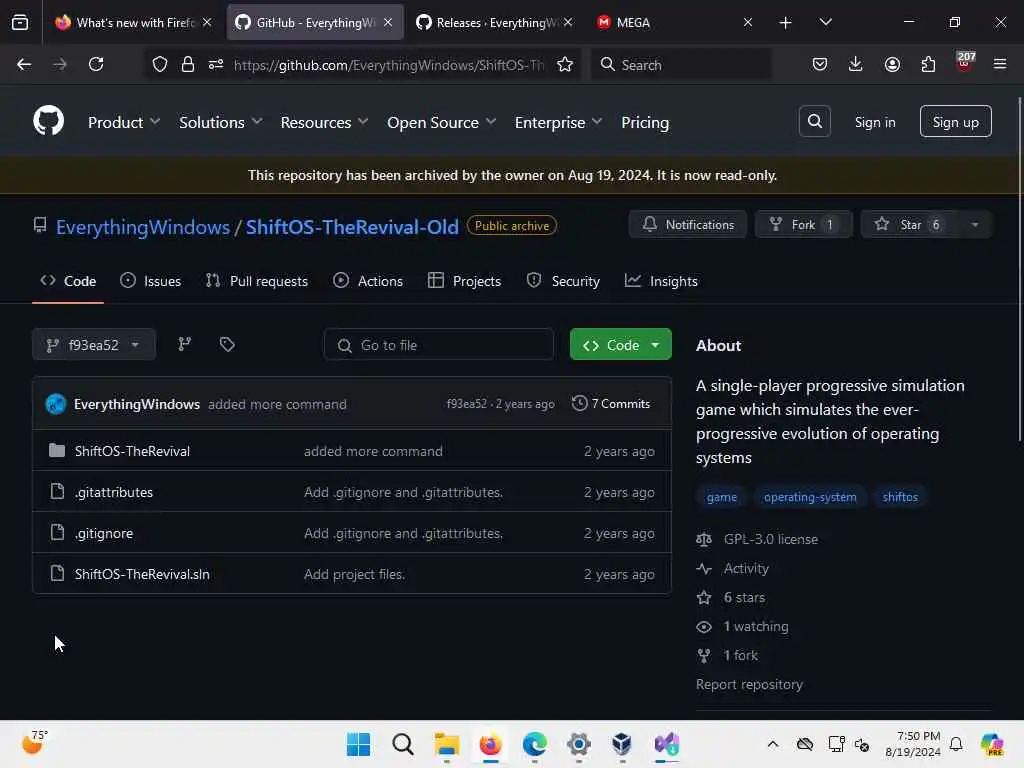Open the branches list icon
This screenshot has height=768, width=1024.
[x=185, y=344]
